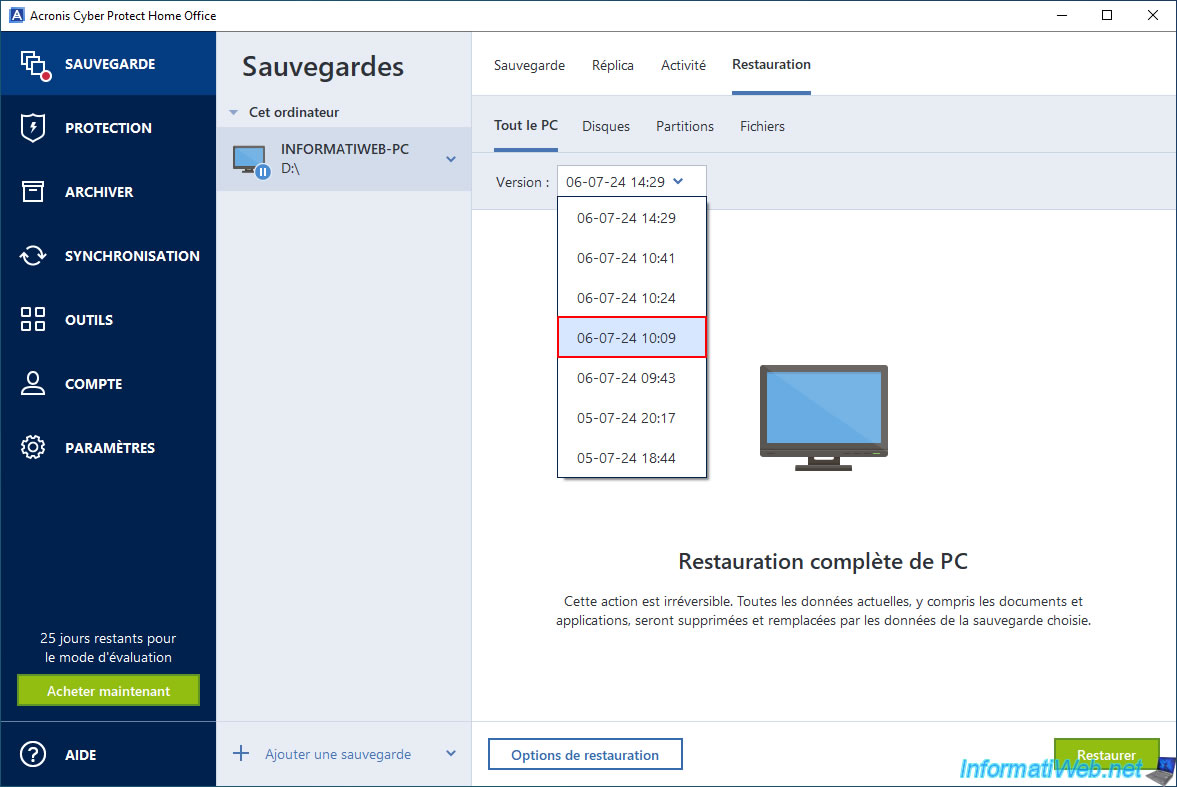Image resolution: width=1177 pixels, height=787 pixels.
Task: Expand INFORMATIWEB-PC backup options chevron
Action: point(451,159)
